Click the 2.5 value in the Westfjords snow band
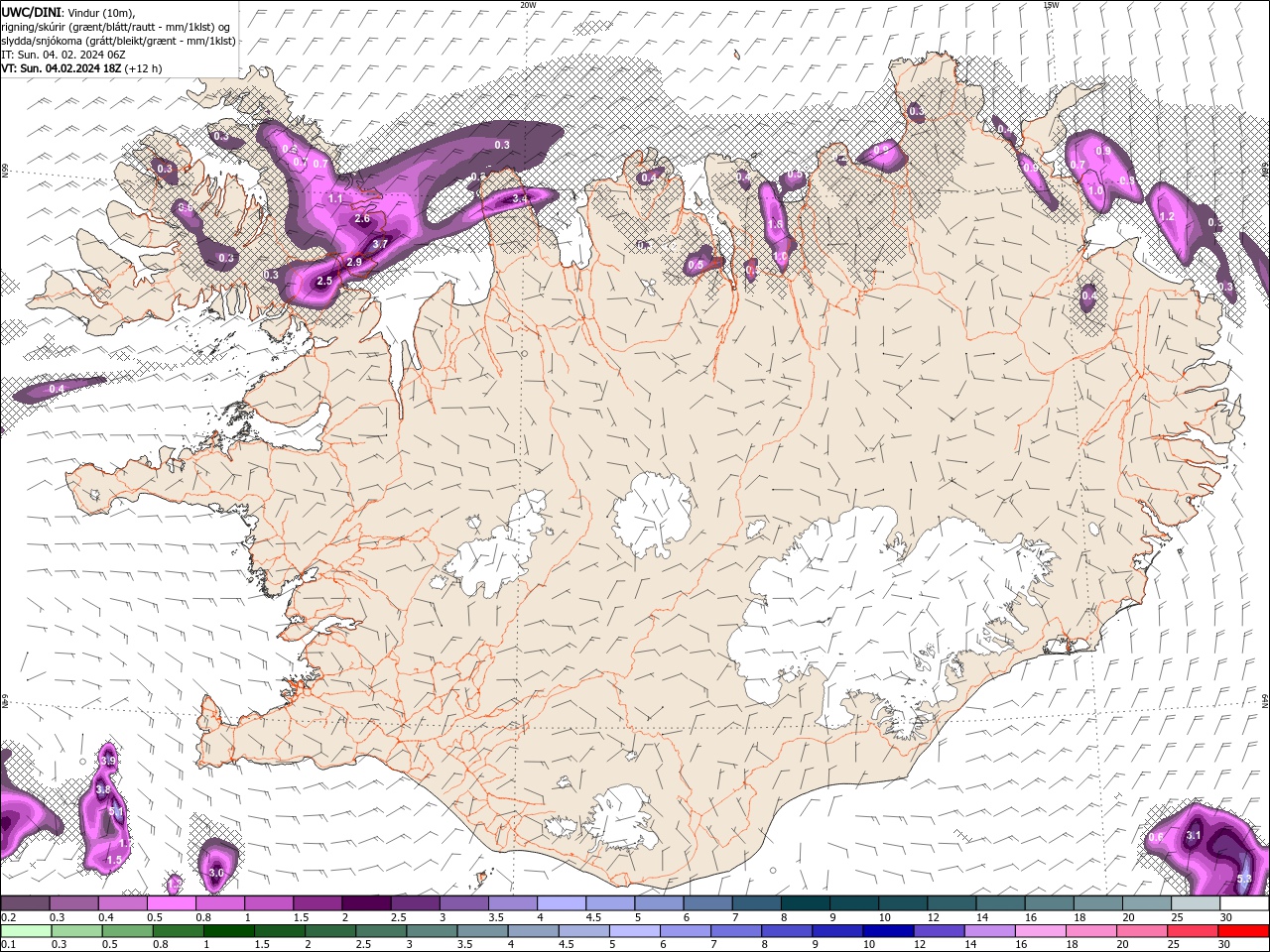Viewport: 1270px width, 952px height. pos(324,282)
